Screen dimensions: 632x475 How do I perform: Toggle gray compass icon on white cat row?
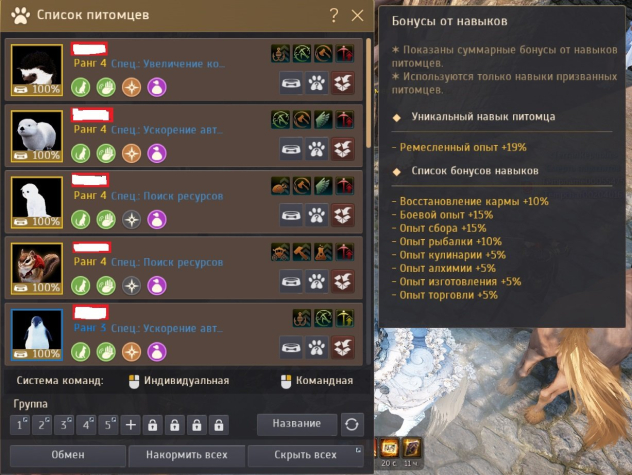[x=131, y=220]
